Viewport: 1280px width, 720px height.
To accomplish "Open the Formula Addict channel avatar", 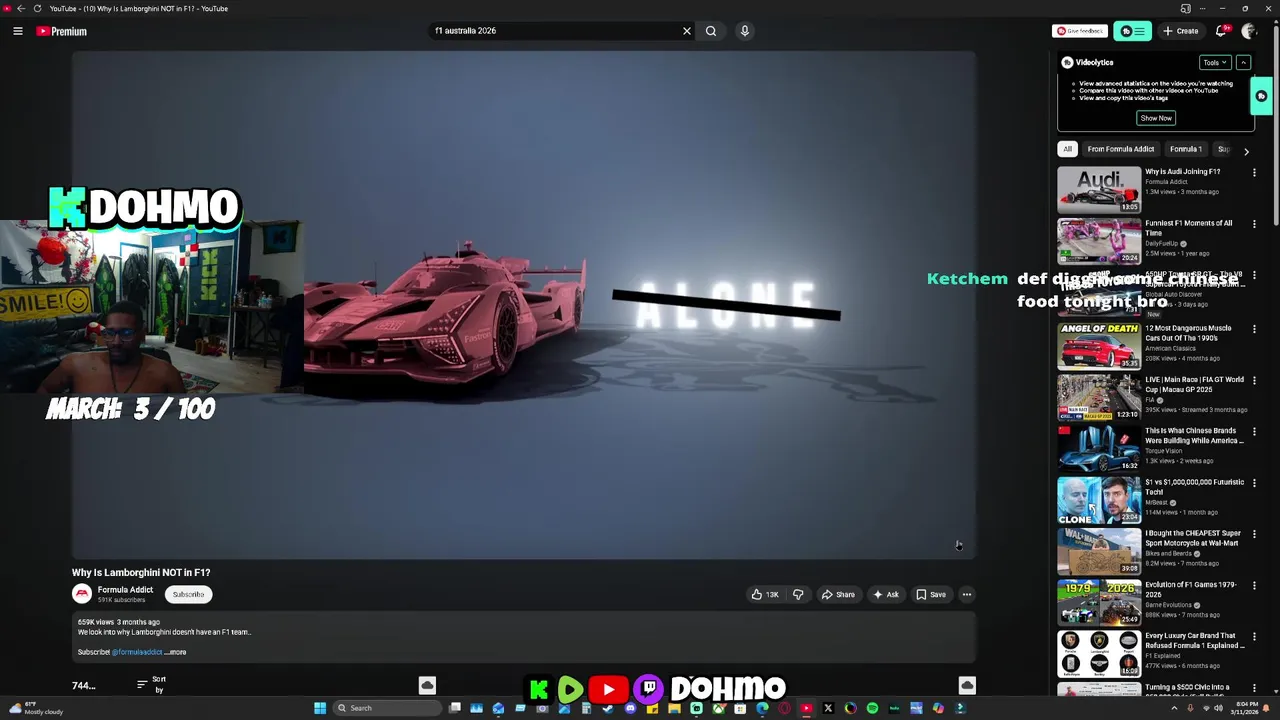I will pyautogui.click(x=82, y=594).
